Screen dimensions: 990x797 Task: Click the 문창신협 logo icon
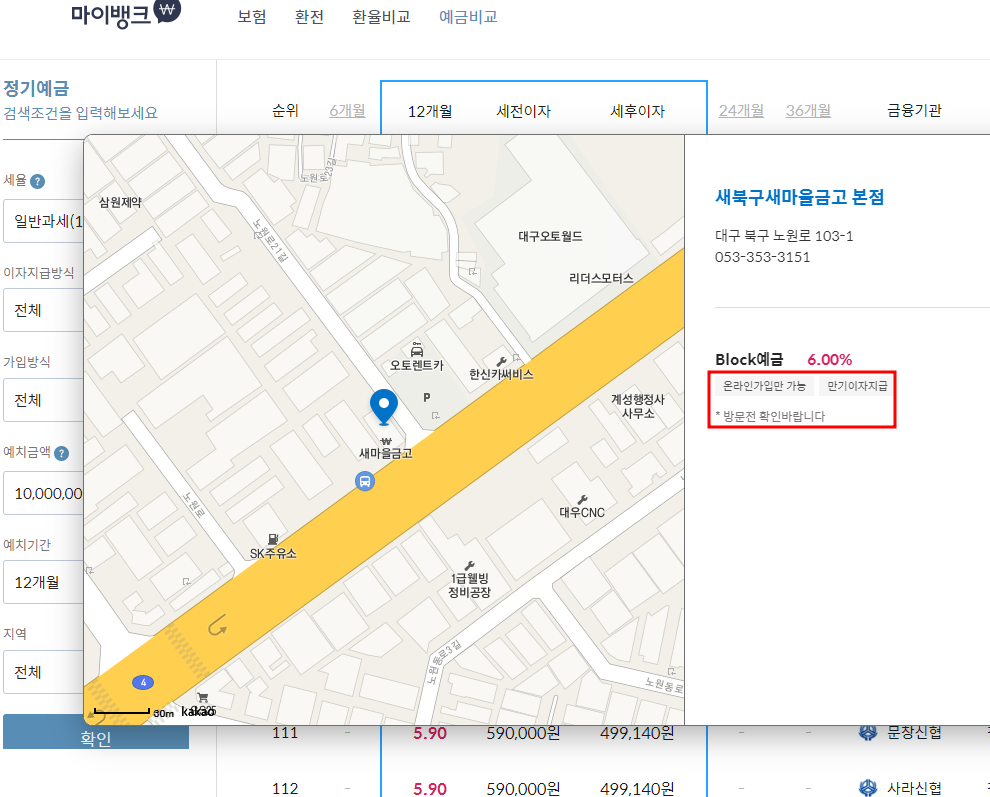coord(868,733)
